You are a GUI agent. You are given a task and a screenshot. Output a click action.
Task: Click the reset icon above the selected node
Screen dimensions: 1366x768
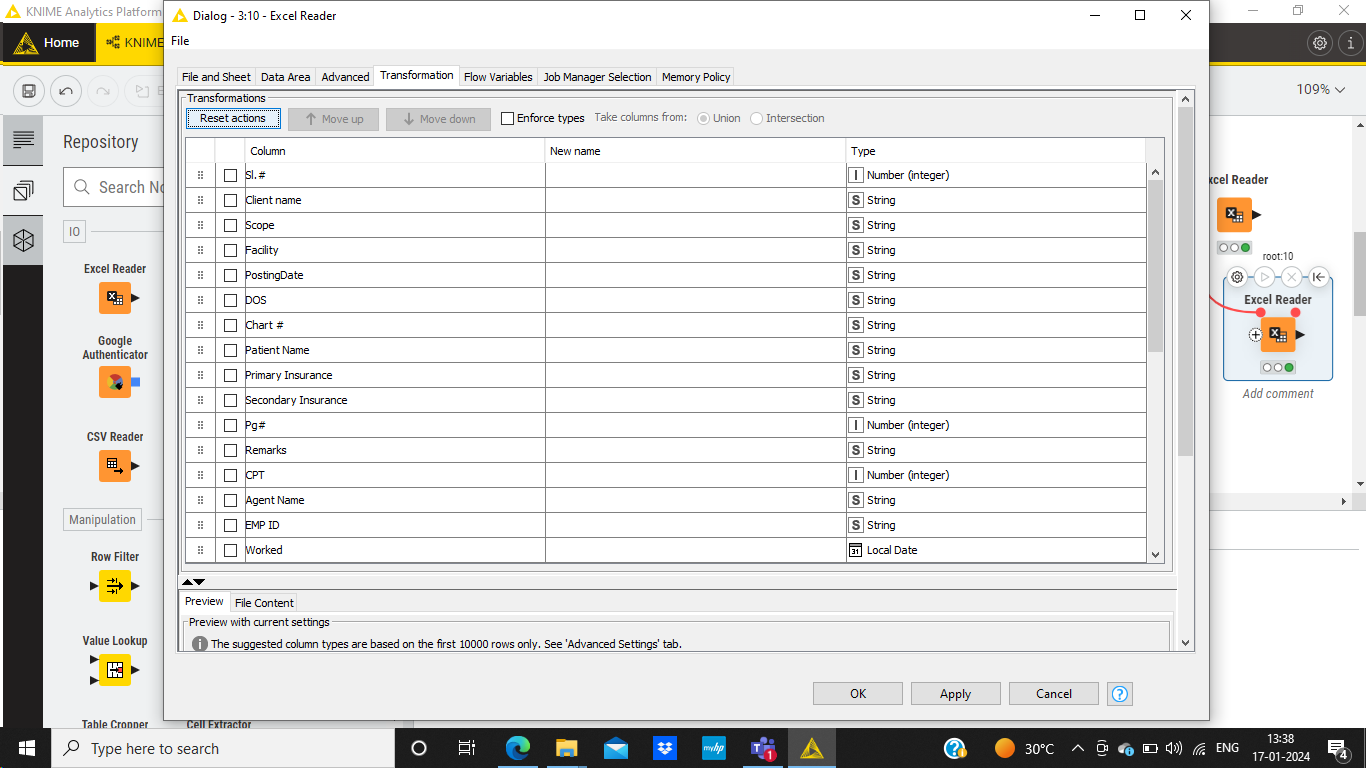pyautogui.click(x=1318, y=277)
